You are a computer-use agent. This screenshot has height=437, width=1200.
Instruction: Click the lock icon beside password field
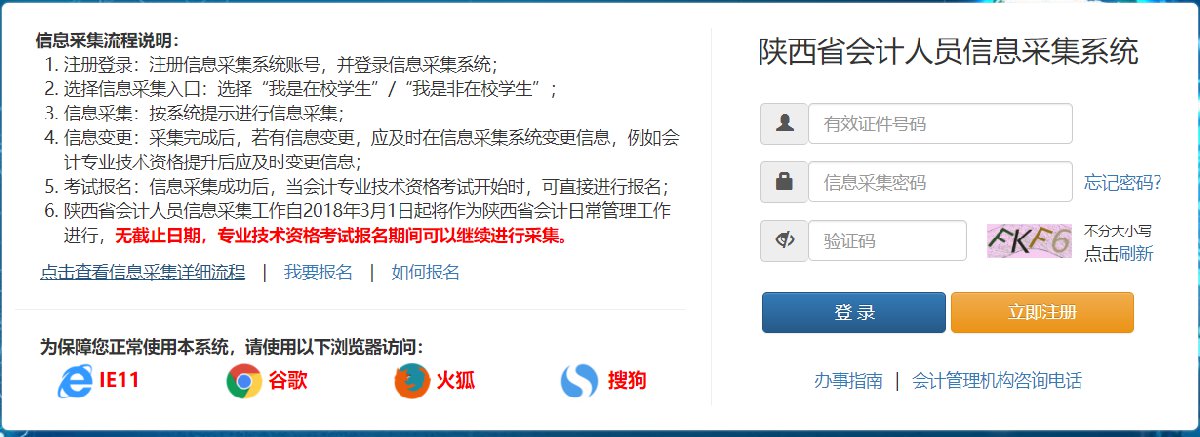[784, 182]
